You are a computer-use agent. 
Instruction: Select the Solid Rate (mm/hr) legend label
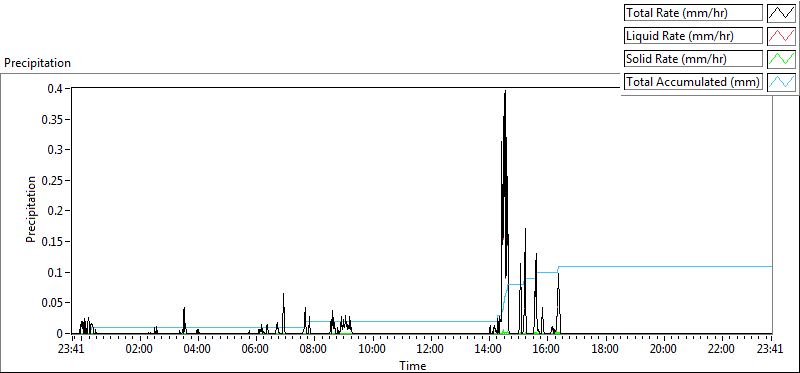click(693, 59)
